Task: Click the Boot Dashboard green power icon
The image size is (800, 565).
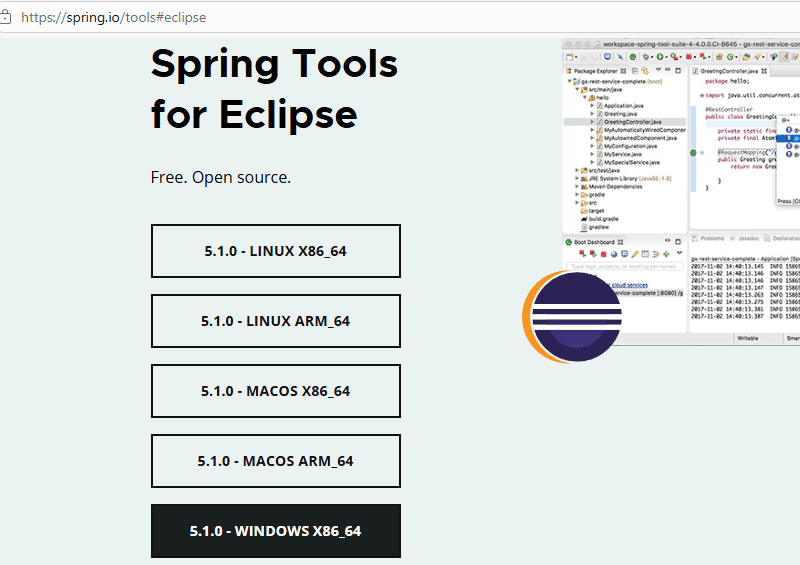Action: [569, 241]
